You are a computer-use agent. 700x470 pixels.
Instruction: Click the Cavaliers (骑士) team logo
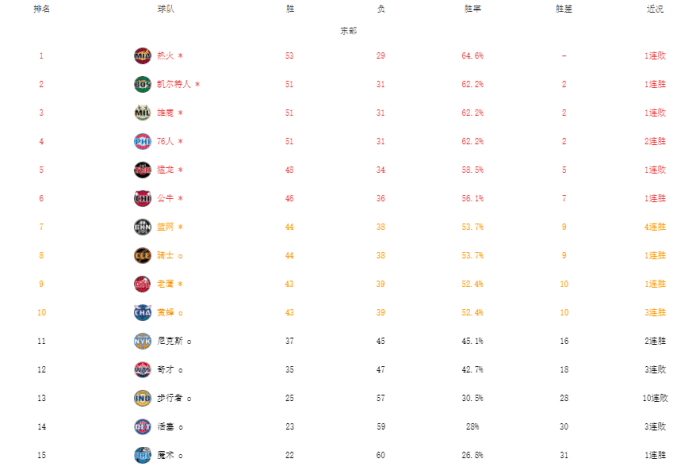142,256
